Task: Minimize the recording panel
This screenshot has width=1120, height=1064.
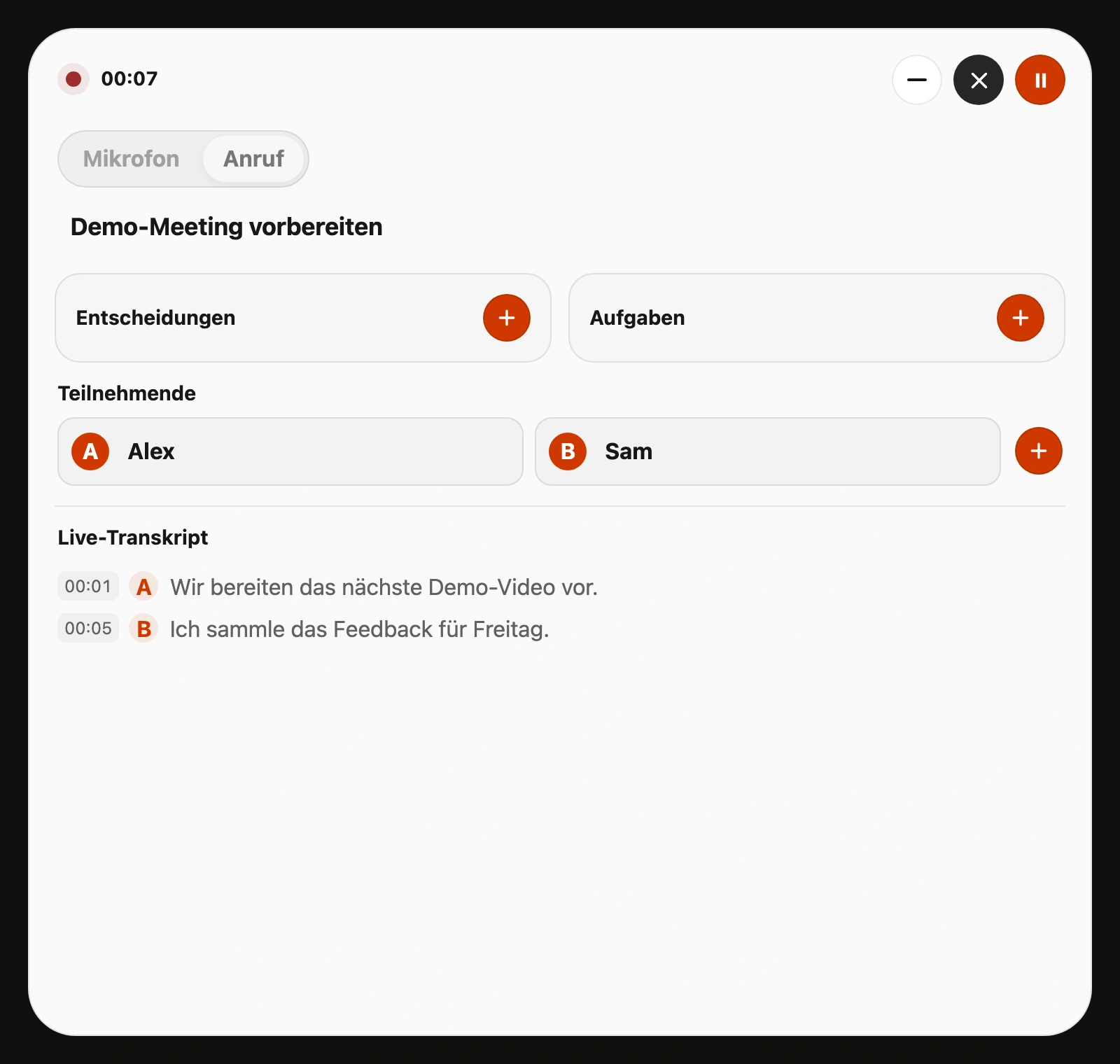Action: [917, 80]
